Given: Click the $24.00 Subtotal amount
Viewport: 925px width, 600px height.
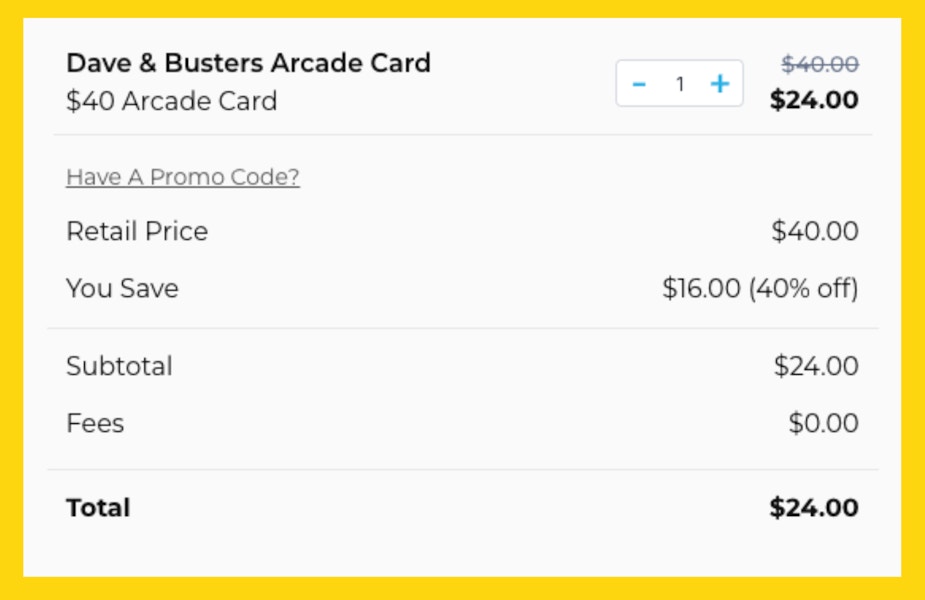Looking at the screenshot, I should coord(816,366).
